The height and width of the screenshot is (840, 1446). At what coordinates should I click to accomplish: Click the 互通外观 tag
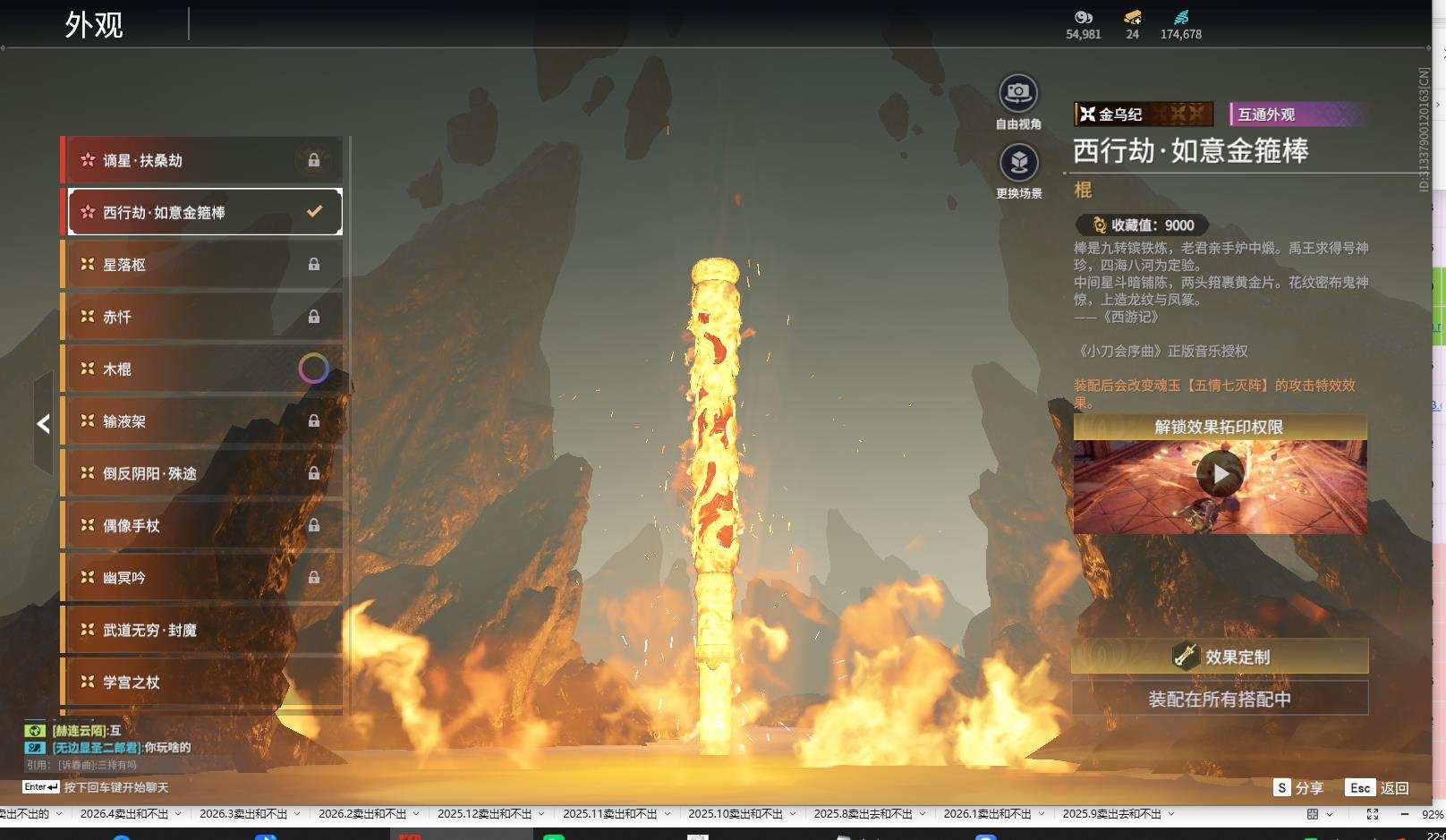point(1297,114)
